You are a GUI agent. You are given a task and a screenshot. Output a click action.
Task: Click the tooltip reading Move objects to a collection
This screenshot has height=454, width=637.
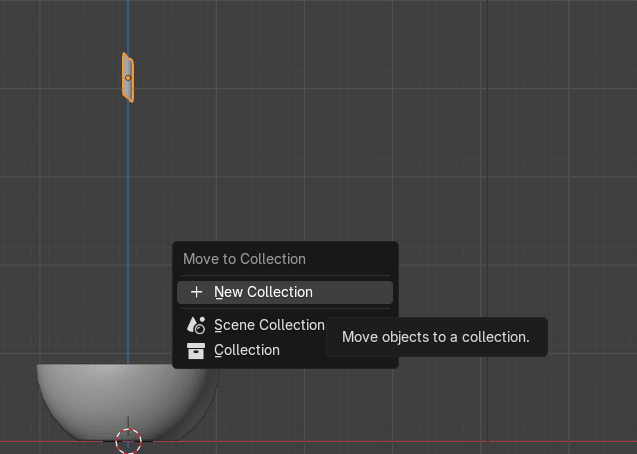coord(435,337)
